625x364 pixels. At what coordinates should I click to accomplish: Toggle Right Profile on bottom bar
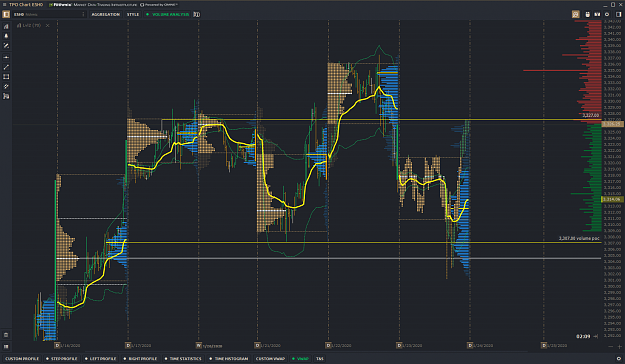pyautogui.click(x=140, y=359)
